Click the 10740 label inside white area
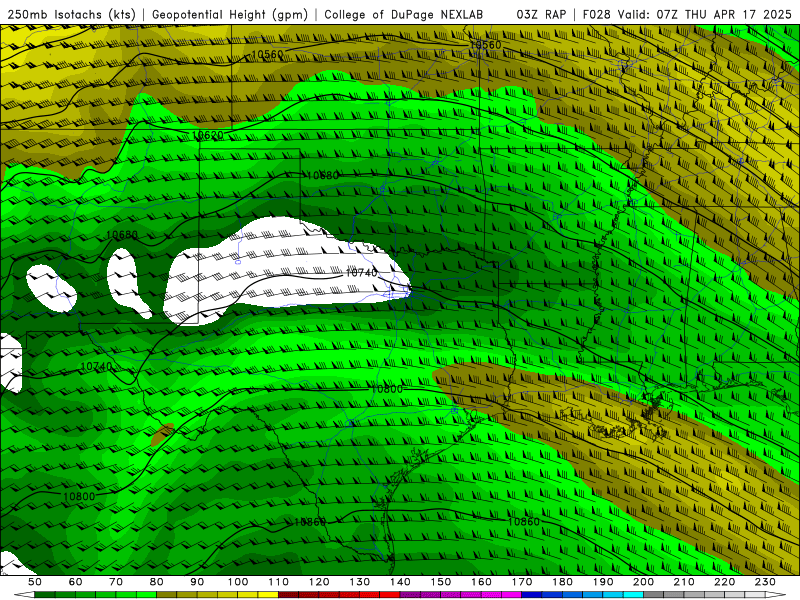This screenshot has width=800, height=600. point(362,272)
